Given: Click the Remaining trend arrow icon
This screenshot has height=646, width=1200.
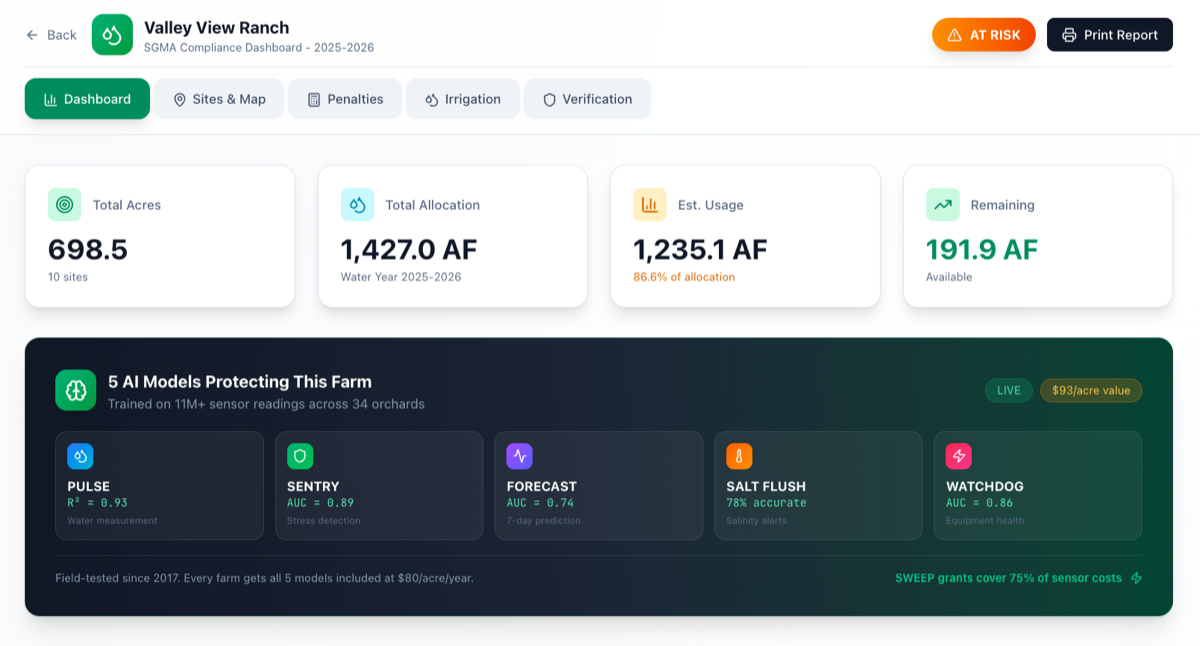Looking at the screenshot, I should pos(942,204).
